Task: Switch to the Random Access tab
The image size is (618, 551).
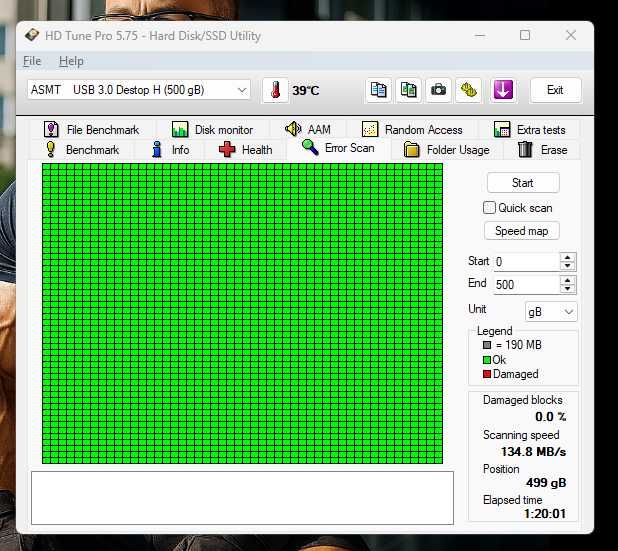Action: pyautogui.click(x=412, y=130)
